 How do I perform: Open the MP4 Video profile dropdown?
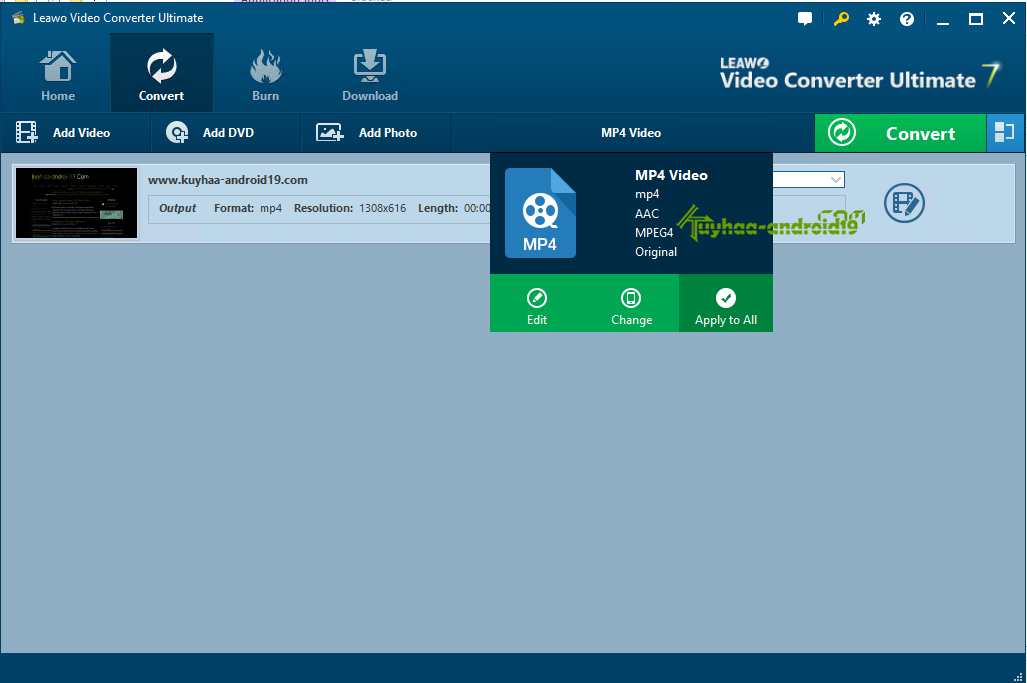tap(631, 133)
